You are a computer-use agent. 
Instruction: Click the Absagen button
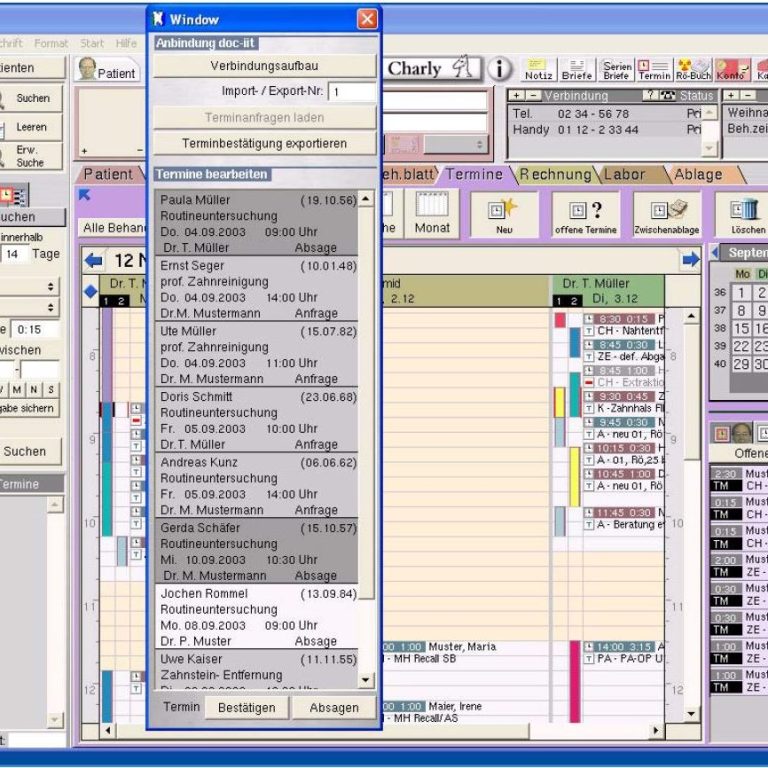[334, 707]
